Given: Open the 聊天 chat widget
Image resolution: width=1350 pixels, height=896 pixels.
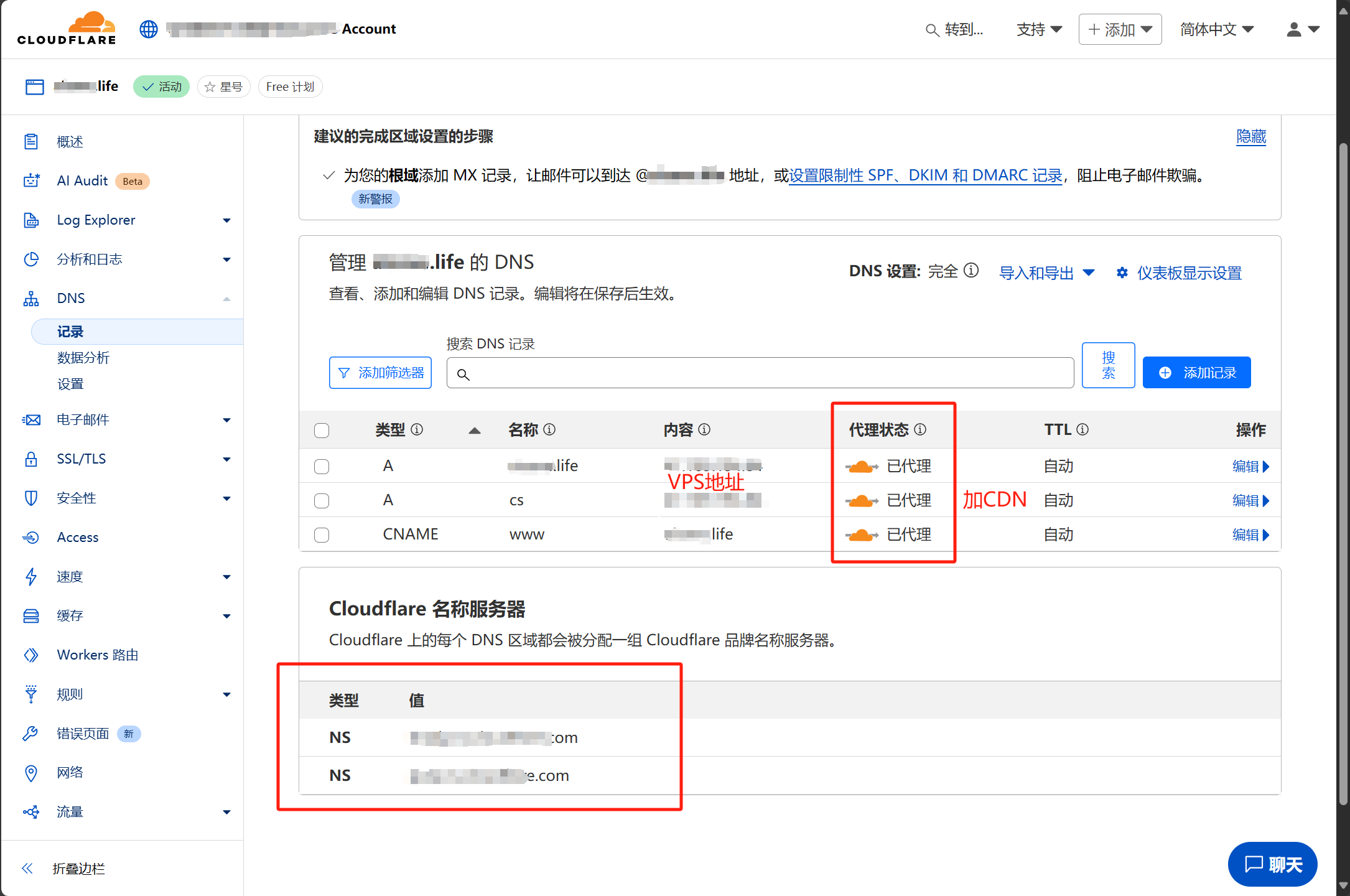Looking at the screenshot, I should pos(1273,864).
